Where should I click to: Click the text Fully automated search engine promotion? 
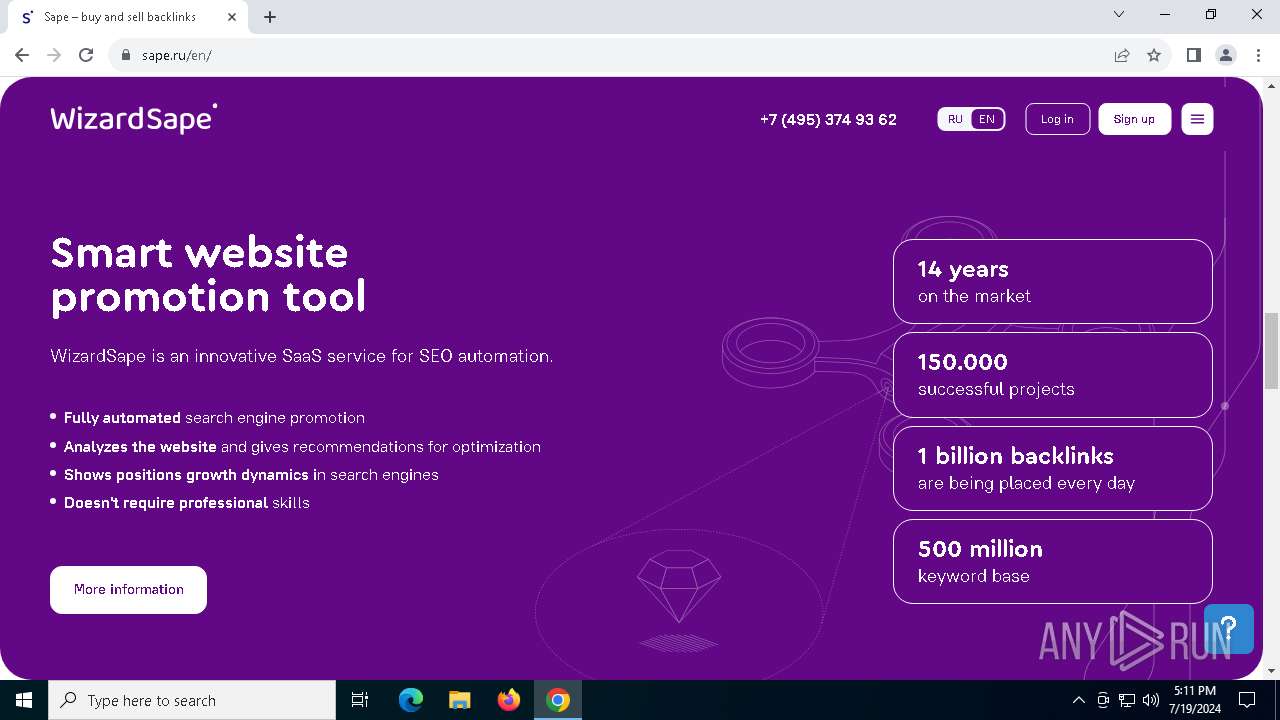(x=214, y=418)
